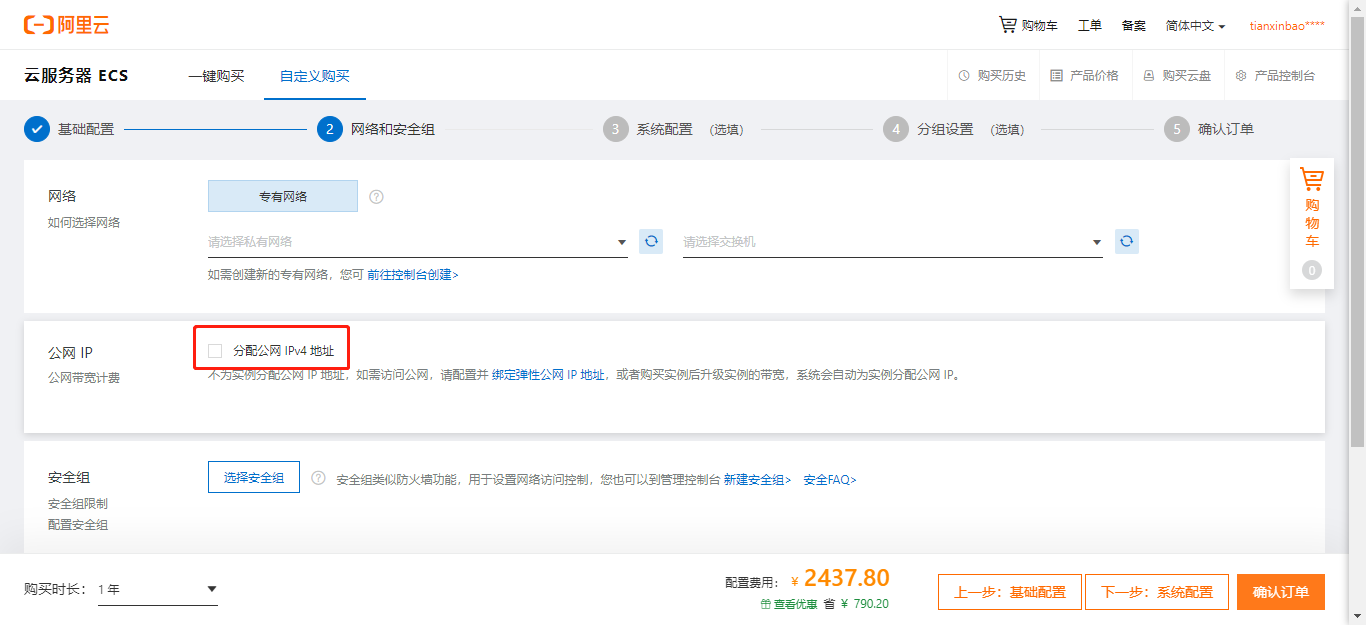This screenshot has width=1366, height=625.
Task: Open 产品价格 link
Action: [1094, 75]
